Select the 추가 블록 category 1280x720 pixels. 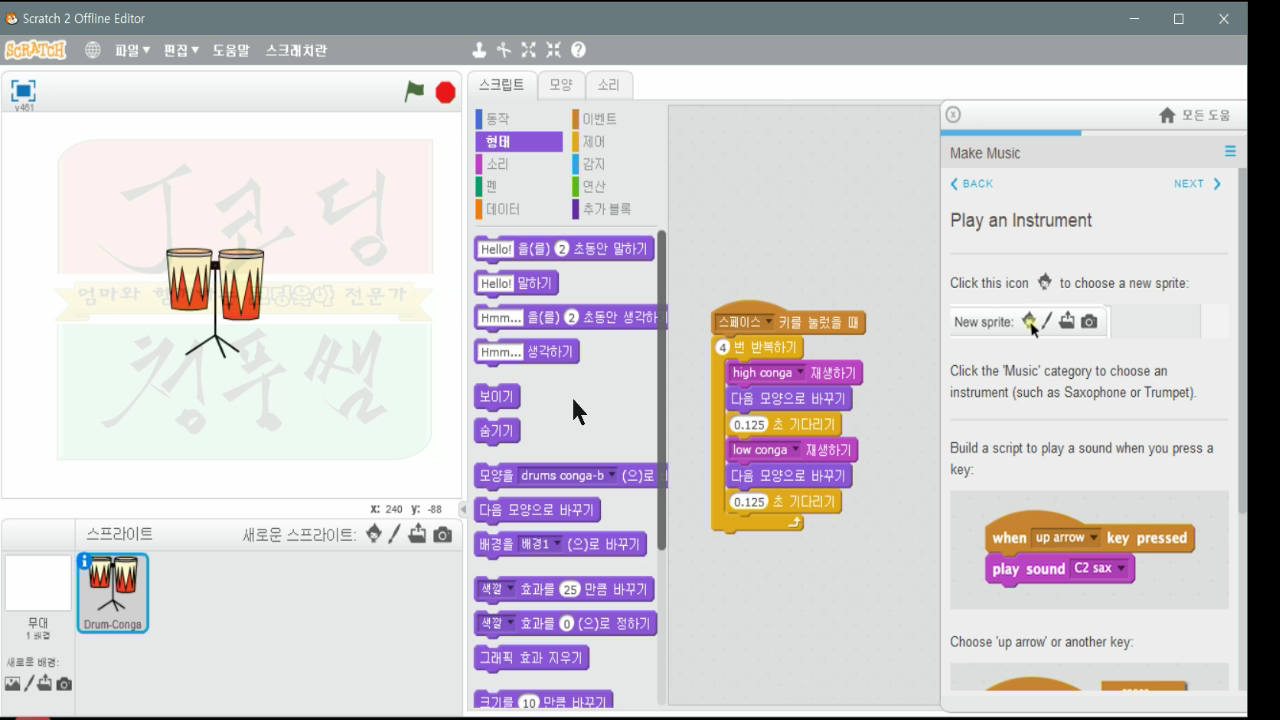615,209
